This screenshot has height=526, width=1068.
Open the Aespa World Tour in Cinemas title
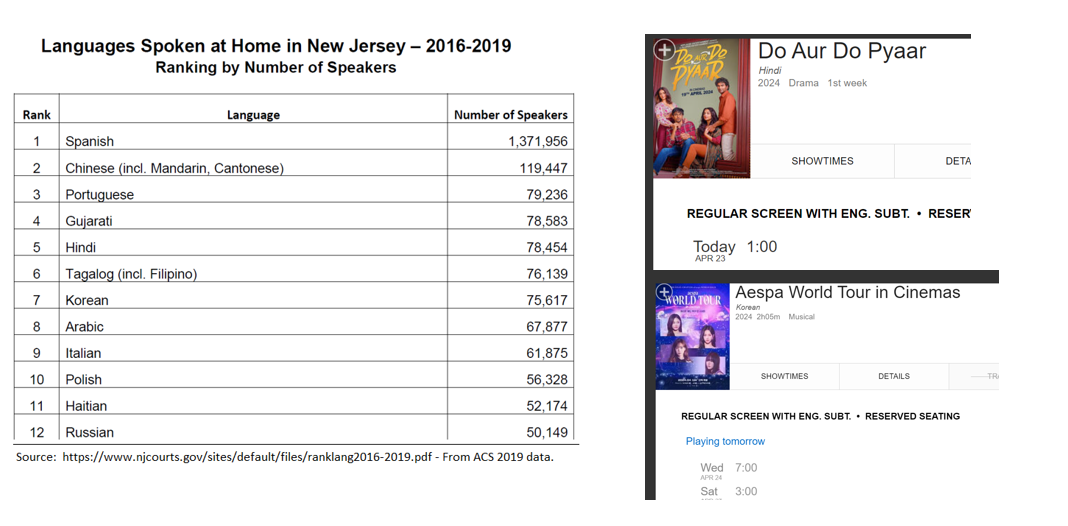pyautogui.click(x=848, y=293)
